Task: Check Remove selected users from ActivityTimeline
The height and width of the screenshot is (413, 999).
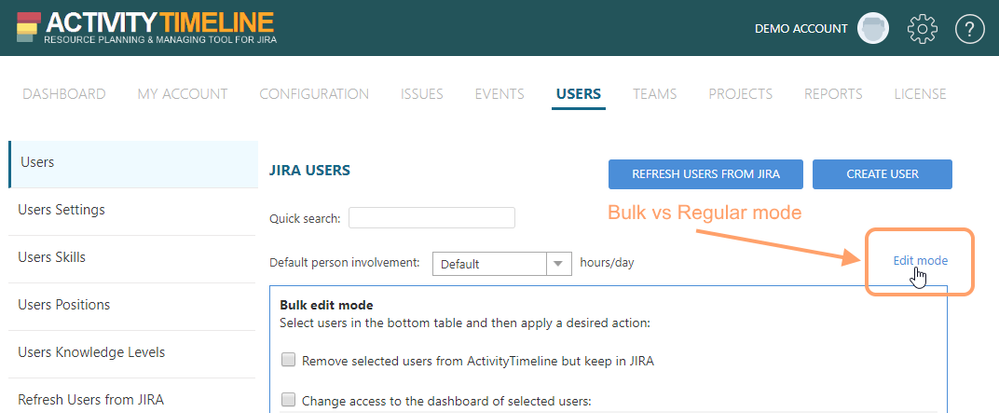Action: 289,360
